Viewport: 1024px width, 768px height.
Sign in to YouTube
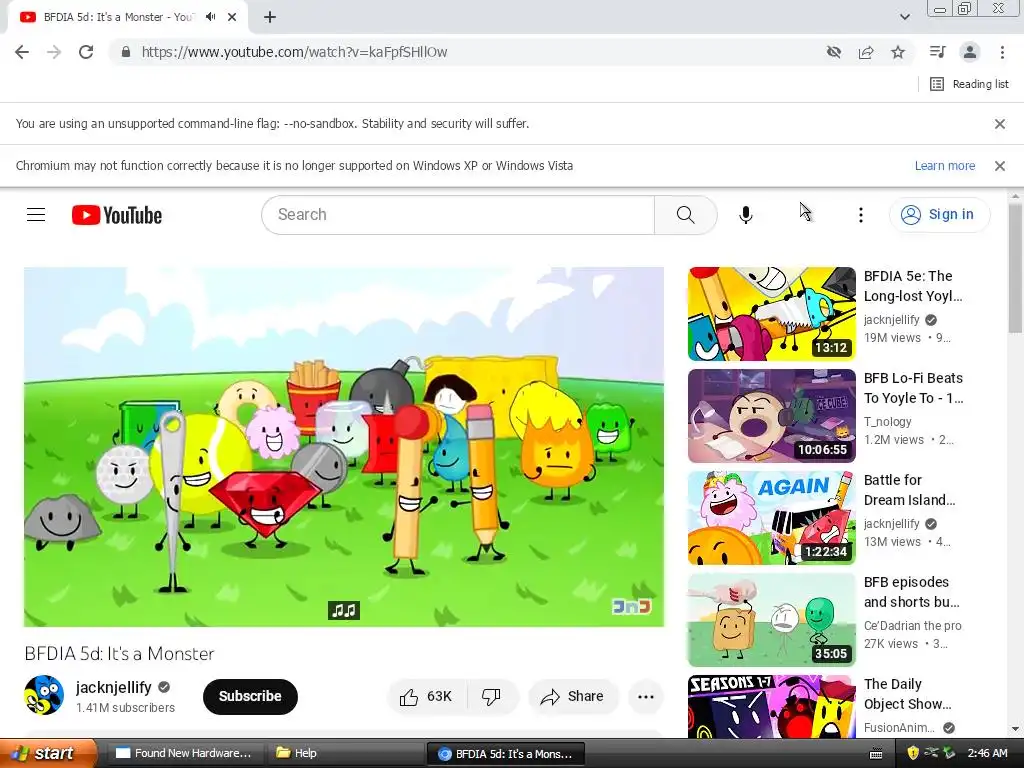(939, 215)
